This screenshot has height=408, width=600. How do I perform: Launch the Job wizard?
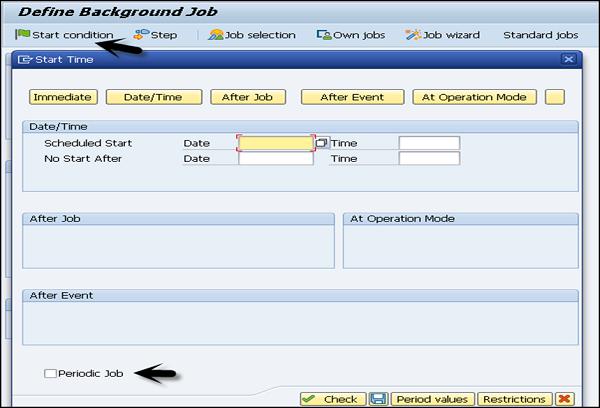coord(442,35)
